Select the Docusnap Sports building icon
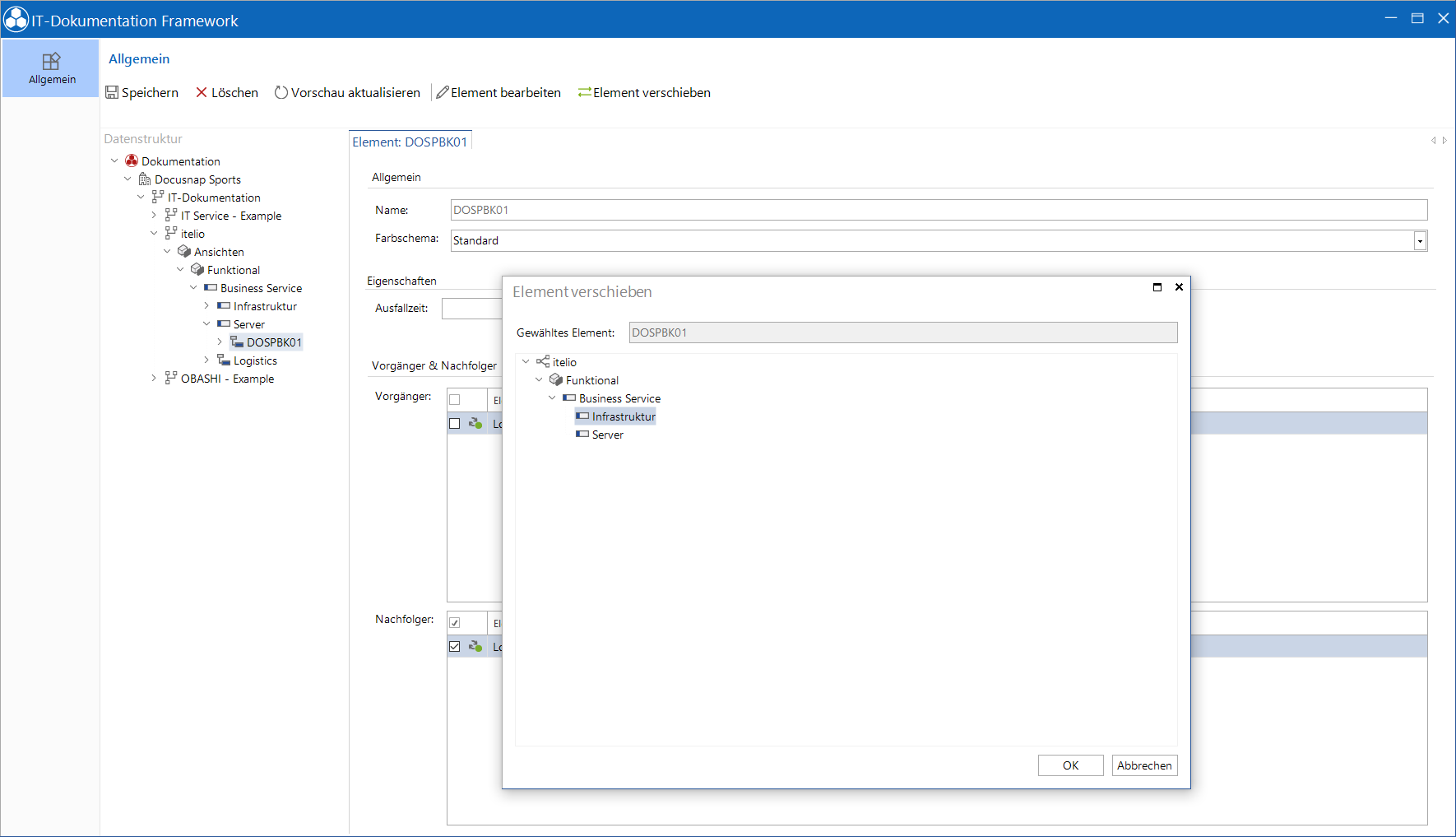Screen dimensions: 1456x837 [145, 179]
